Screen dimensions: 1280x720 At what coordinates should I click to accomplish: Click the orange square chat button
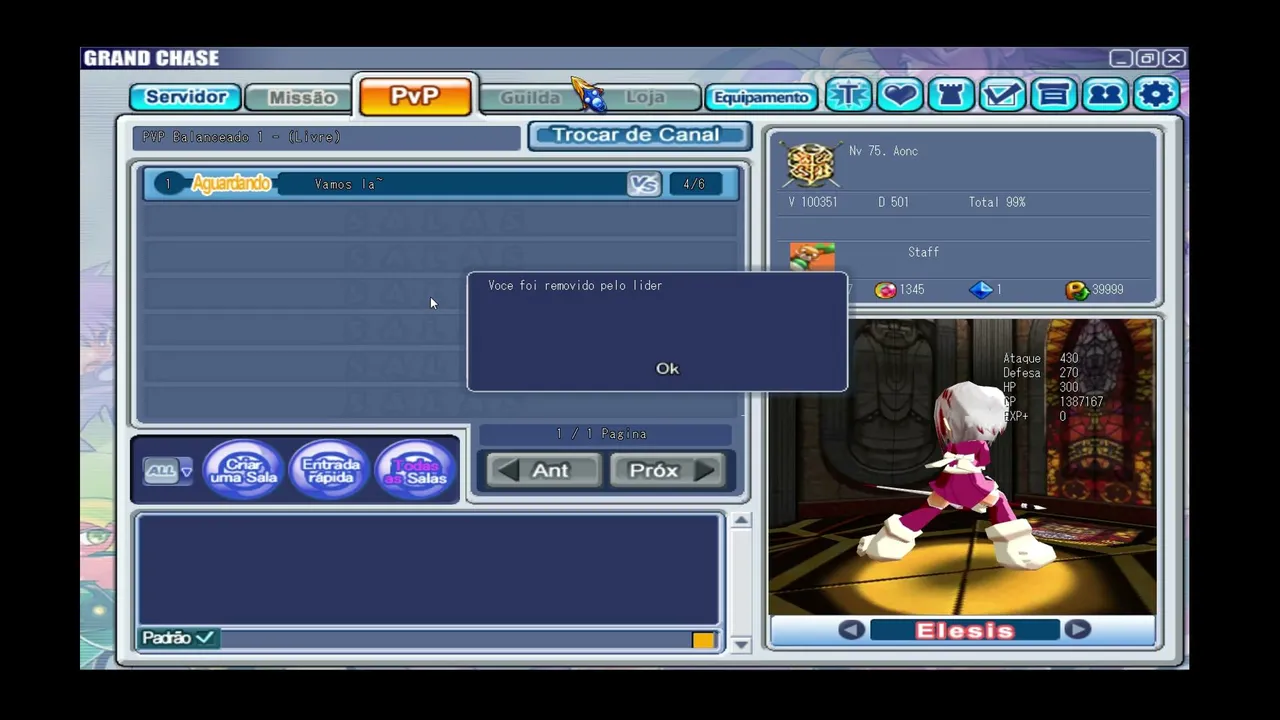[703, 640]
